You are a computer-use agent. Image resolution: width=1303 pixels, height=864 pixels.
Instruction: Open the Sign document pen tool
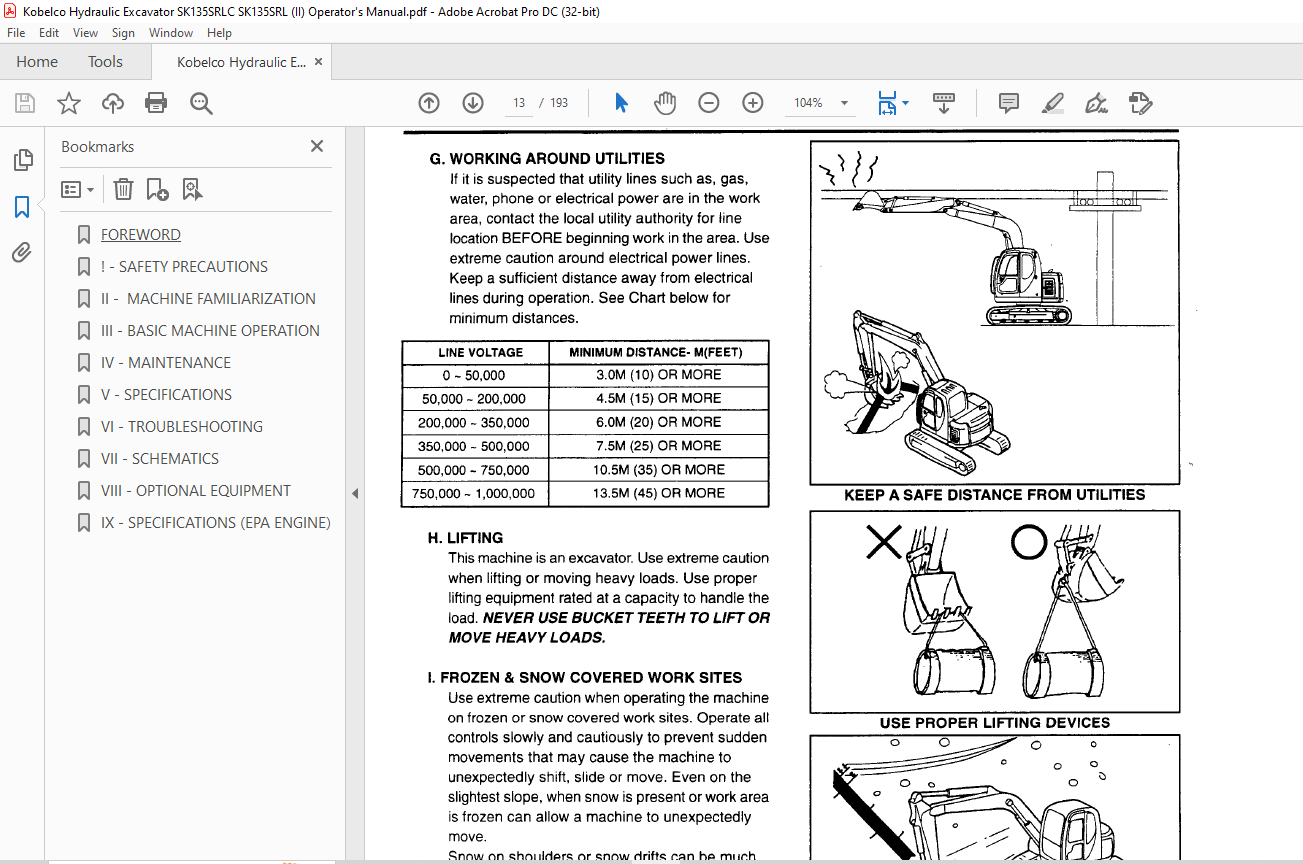(x=1096, y=103)
